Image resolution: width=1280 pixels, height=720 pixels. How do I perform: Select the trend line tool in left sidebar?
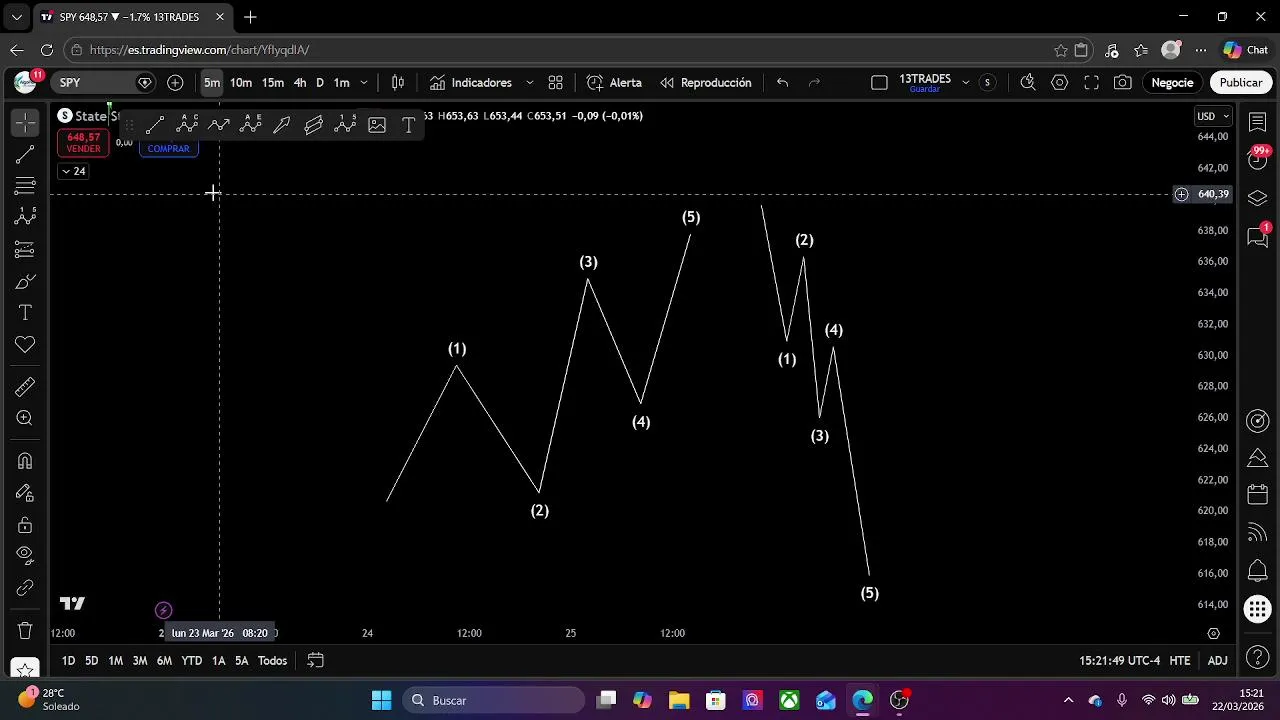(25, 154)
